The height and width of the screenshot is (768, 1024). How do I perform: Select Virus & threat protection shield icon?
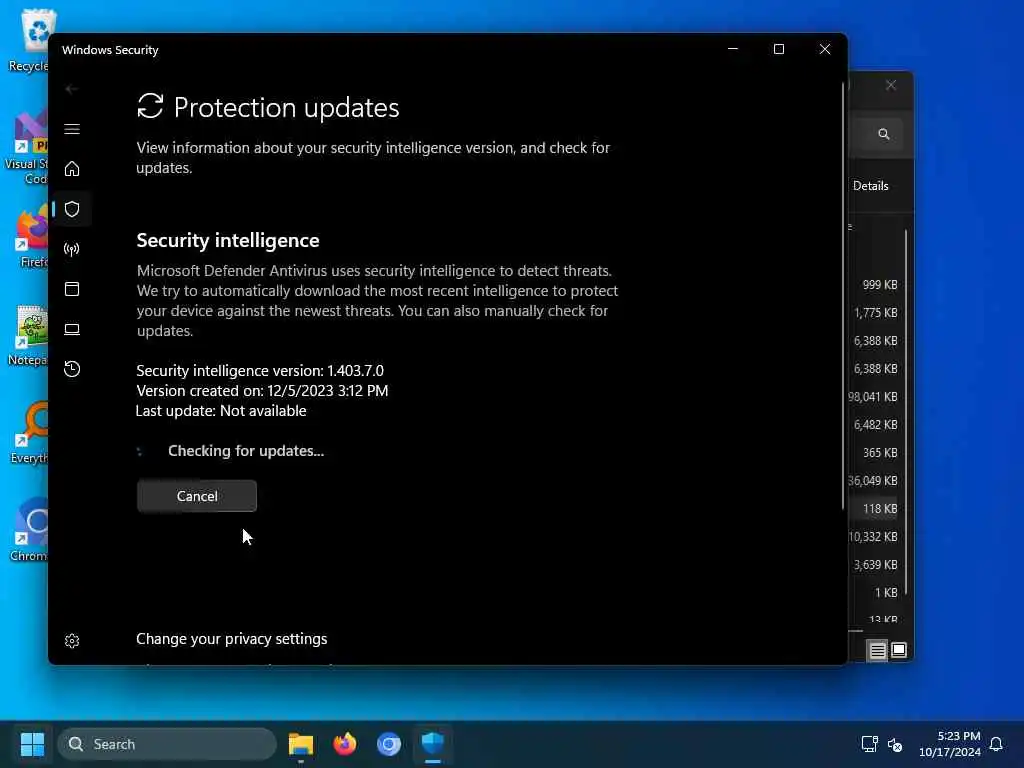click(72, 209)
